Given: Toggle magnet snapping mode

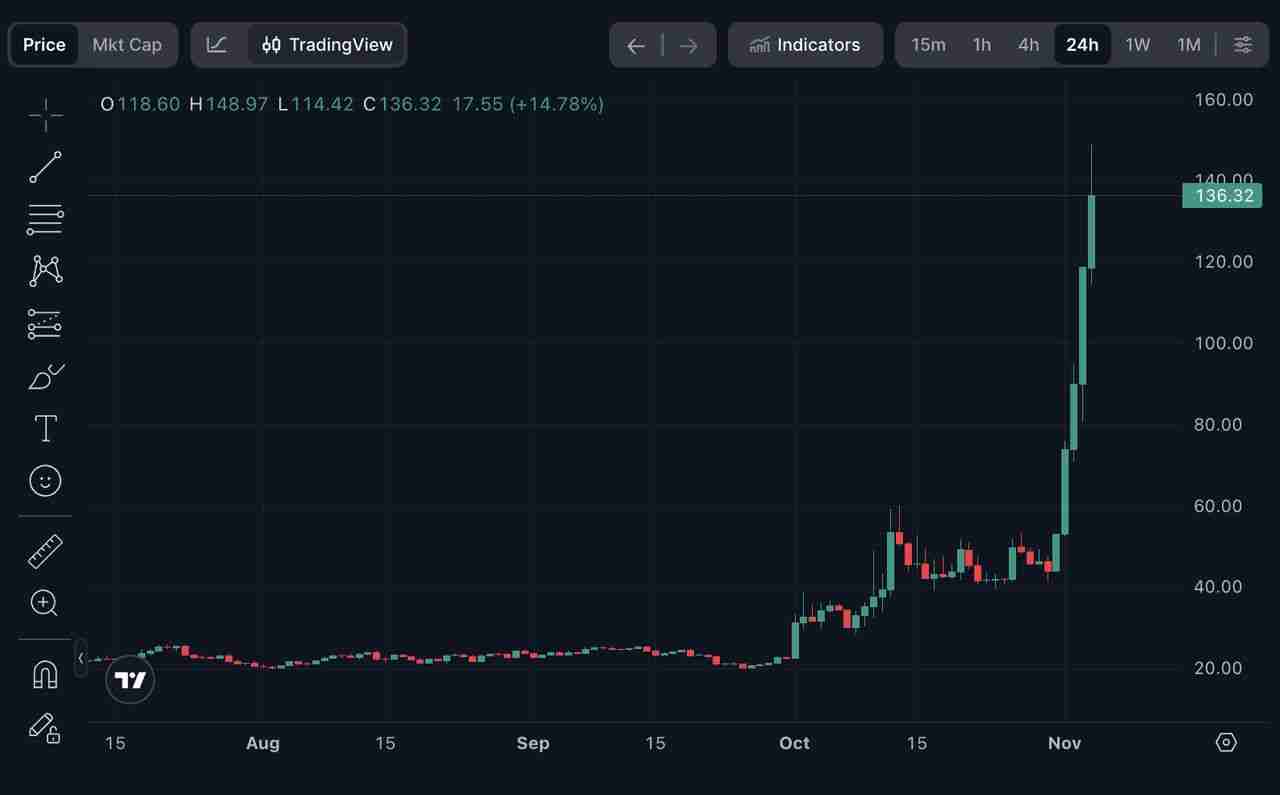Looking at the screenshot, I should pyautogui.click(x=45, y=673).
